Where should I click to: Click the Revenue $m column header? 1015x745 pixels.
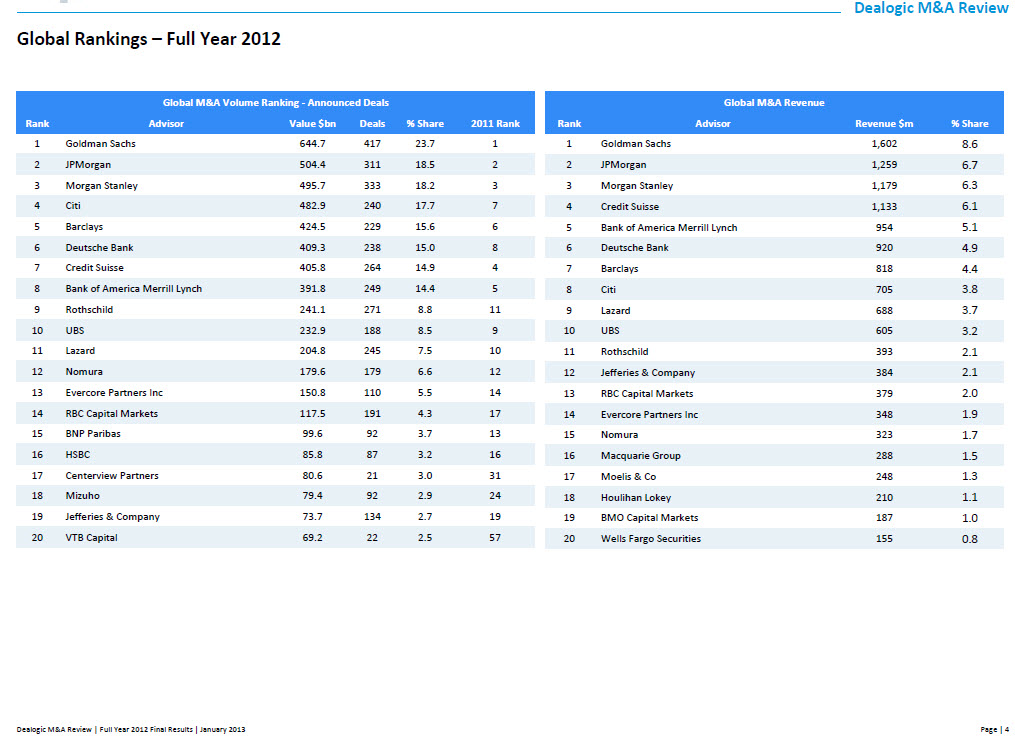pos(884,123)
